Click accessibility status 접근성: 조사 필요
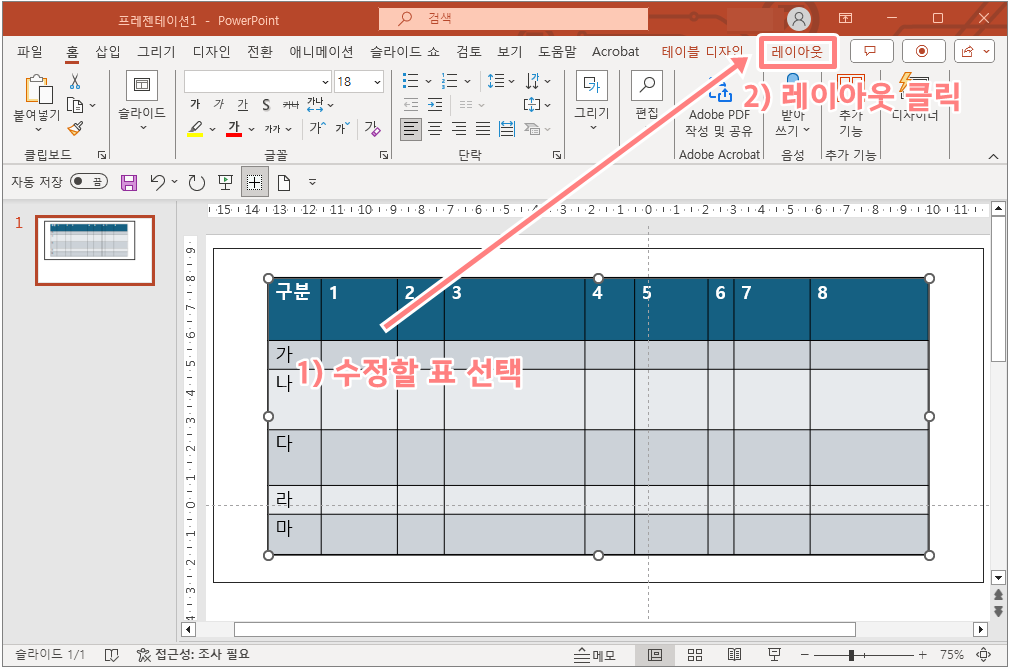 [193, 655]
